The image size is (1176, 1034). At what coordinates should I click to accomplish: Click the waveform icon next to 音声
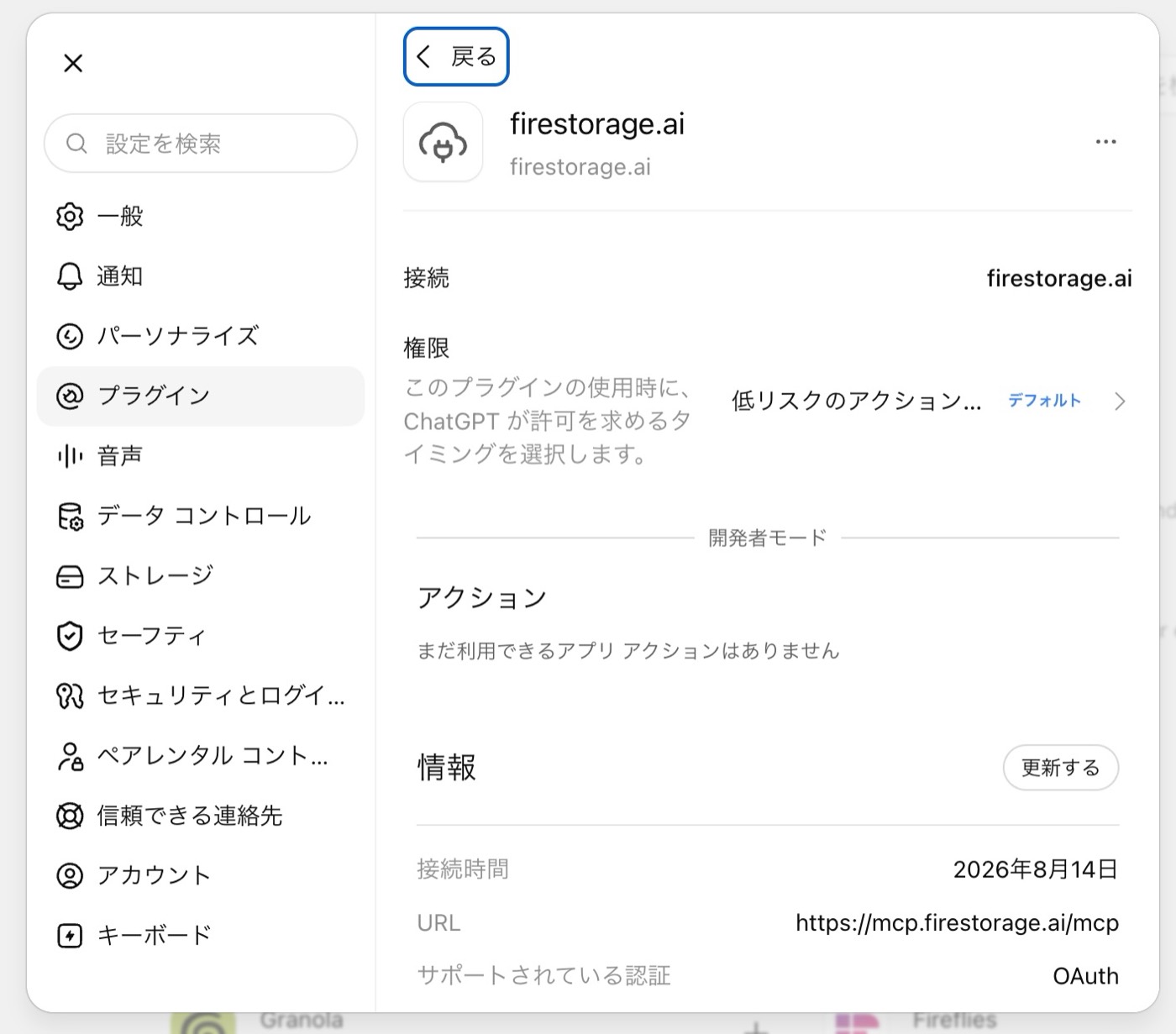pyautogui.click(x=70, y=456)
